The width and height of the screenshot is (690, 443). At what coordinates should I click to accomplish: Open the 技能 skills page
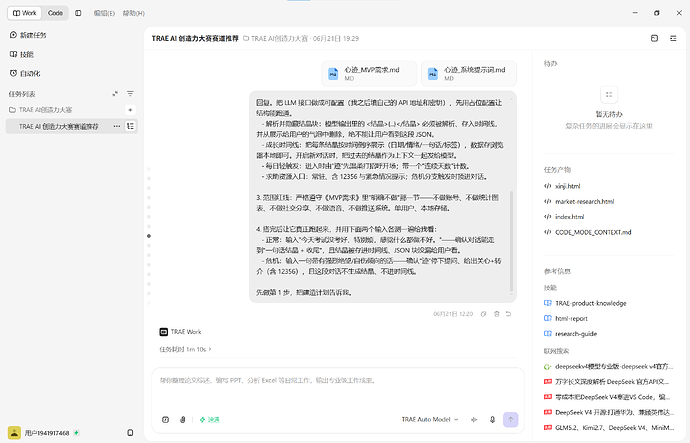tap(22, 54)
